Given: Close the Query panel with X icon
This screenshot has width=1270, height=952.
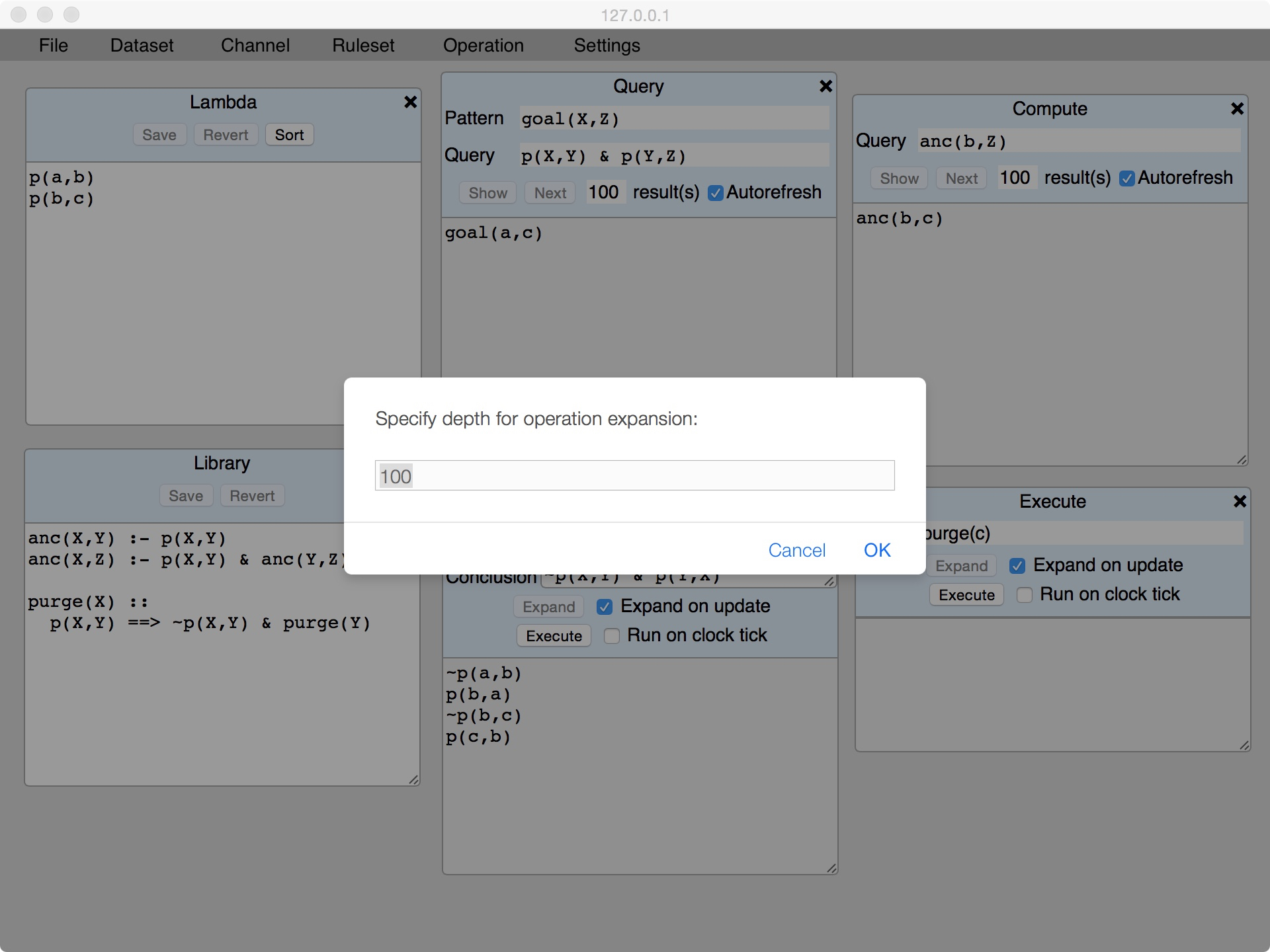Looking at the screenshot, I should coord(825,86).
